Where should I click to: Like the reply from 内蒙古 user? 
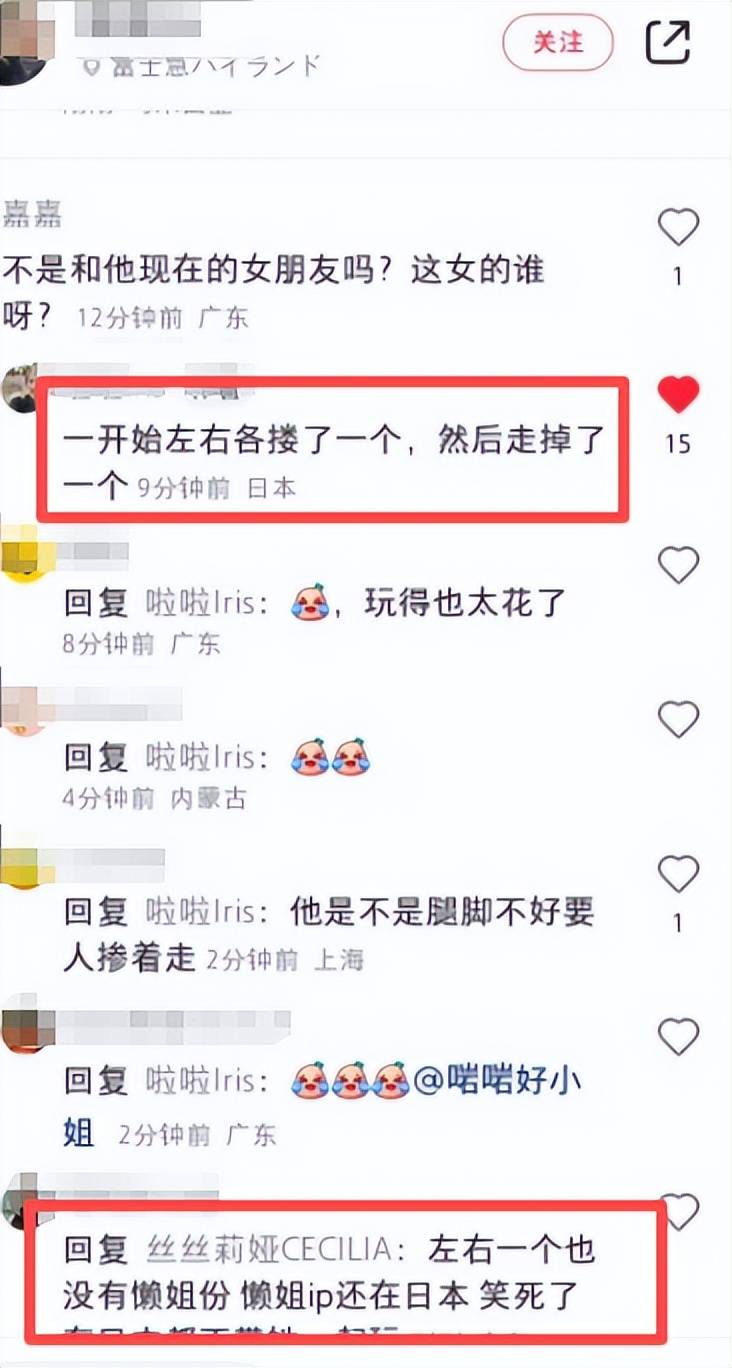click(x=678, y=719)
